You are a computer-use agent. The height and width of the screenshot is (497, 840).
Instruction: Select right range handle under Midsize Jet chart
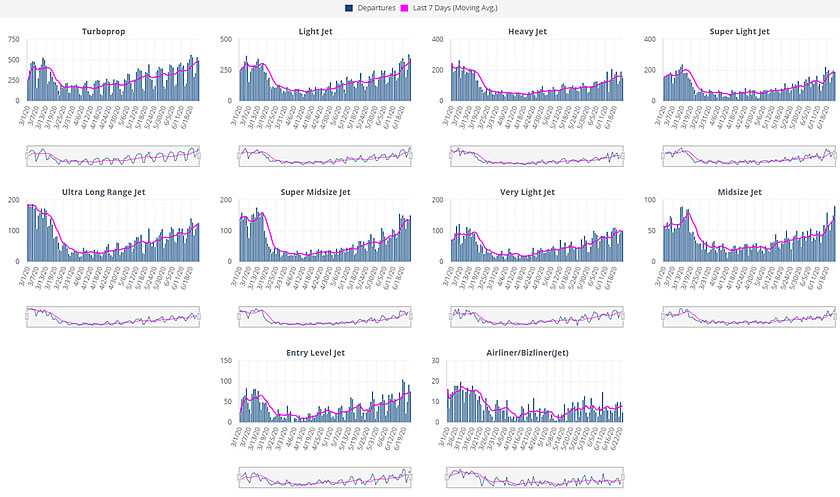coord(835,317)
